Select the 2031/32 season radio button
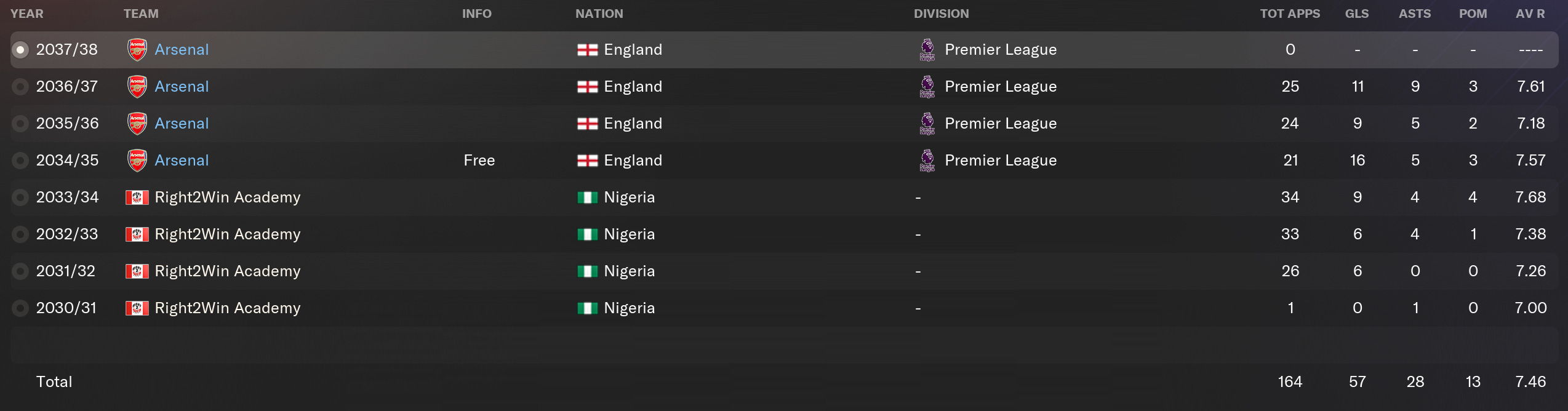The image size is (1568, 411). click(x=20, y=271)
